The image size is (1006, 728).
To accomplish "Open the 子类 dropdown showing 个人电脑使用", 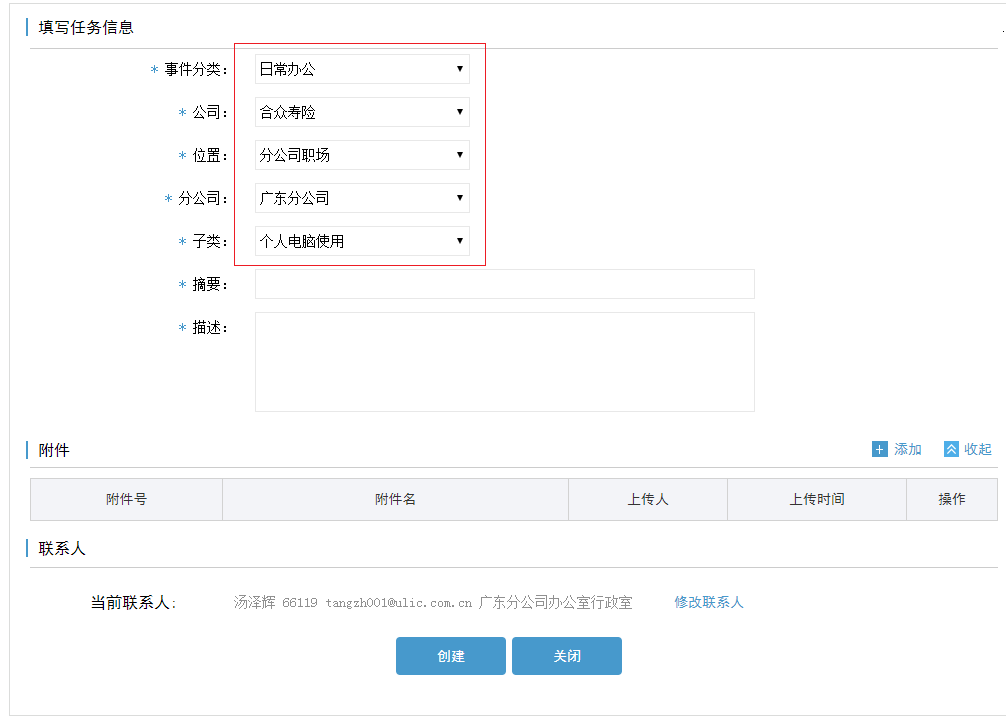I will pos(362,241).
